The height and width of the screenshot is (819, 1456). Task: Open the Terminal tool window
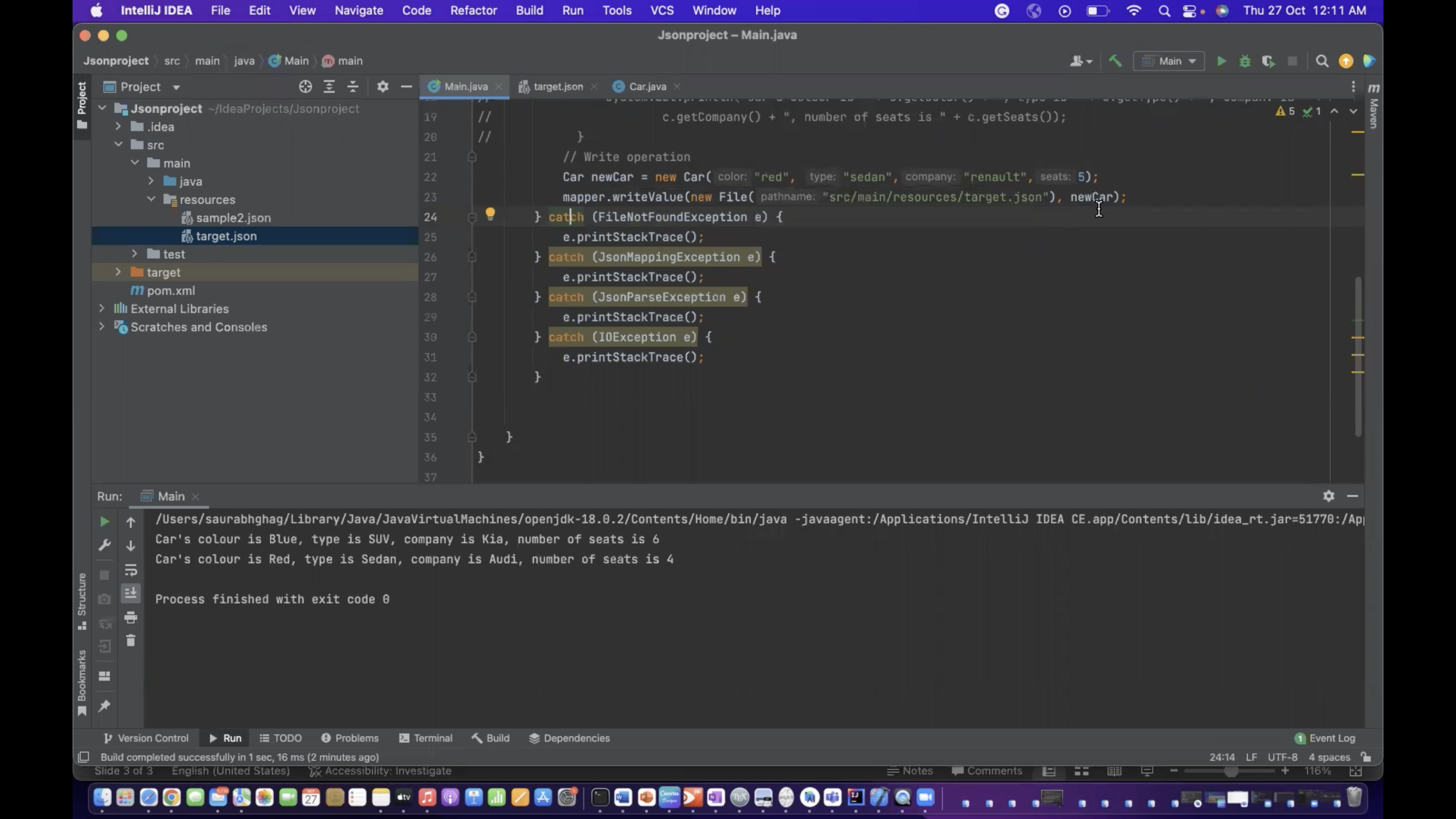[433, 738]
